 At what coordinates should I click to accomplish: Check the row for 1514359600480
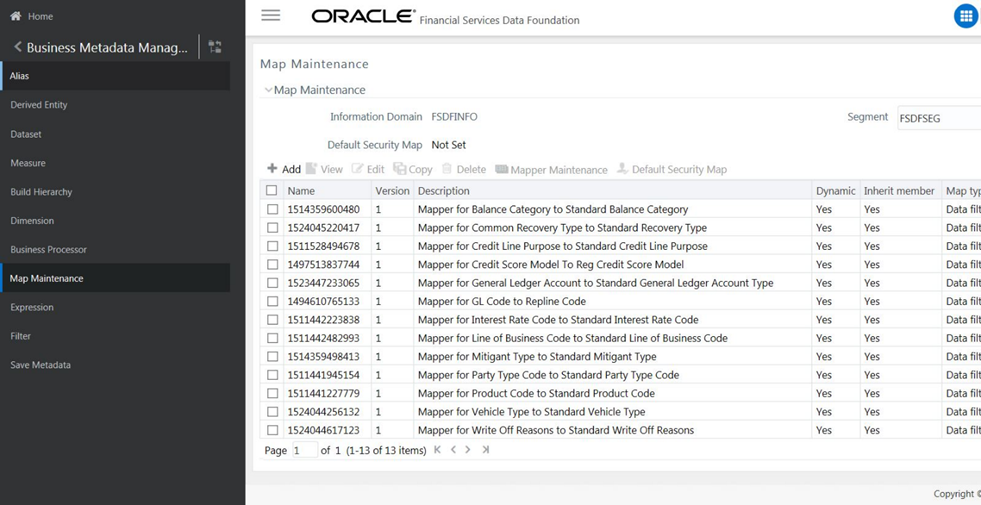(272, 209)
